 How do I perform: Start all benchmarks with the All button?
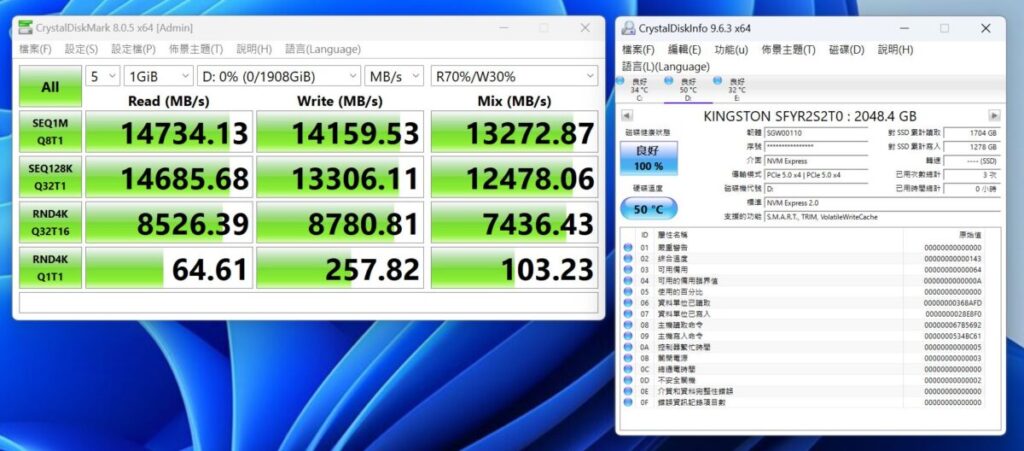pos(50,87)
